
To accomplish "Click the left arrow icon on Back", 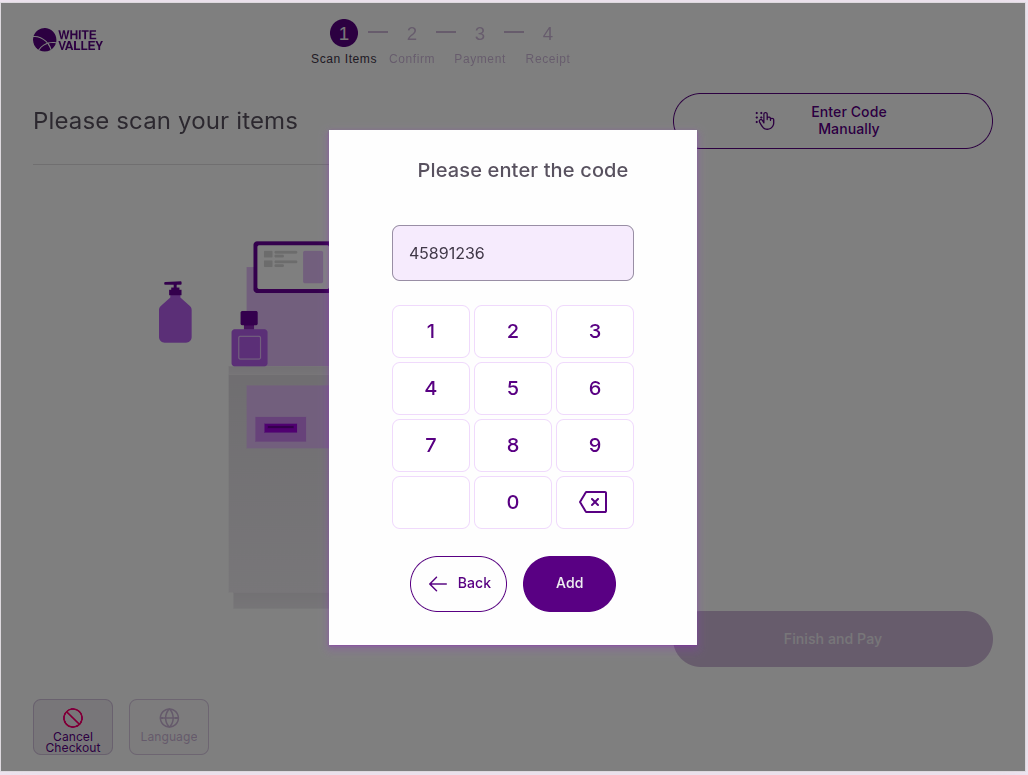I will [x=437, y=584].
